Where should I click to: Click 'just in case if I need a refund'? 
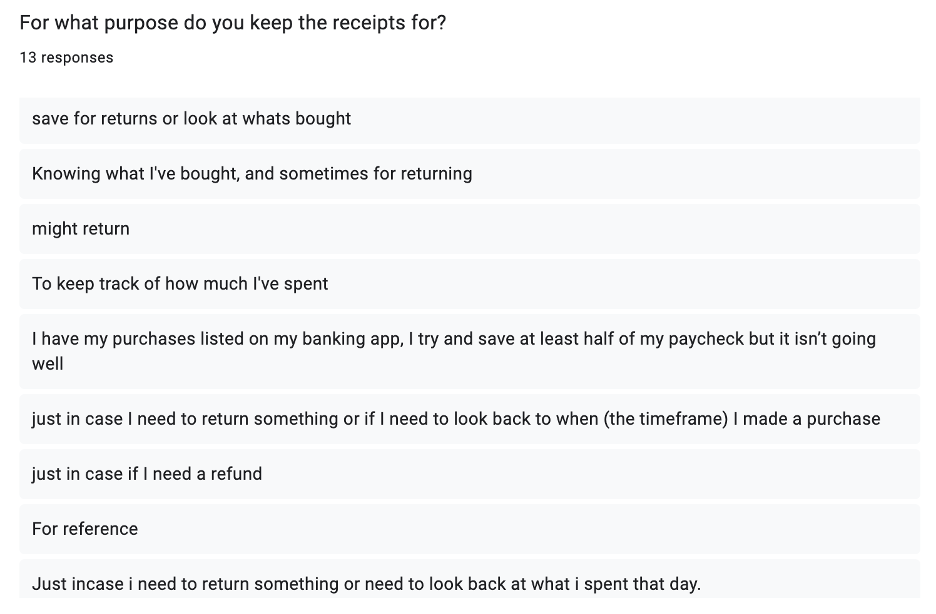point(469,474)
